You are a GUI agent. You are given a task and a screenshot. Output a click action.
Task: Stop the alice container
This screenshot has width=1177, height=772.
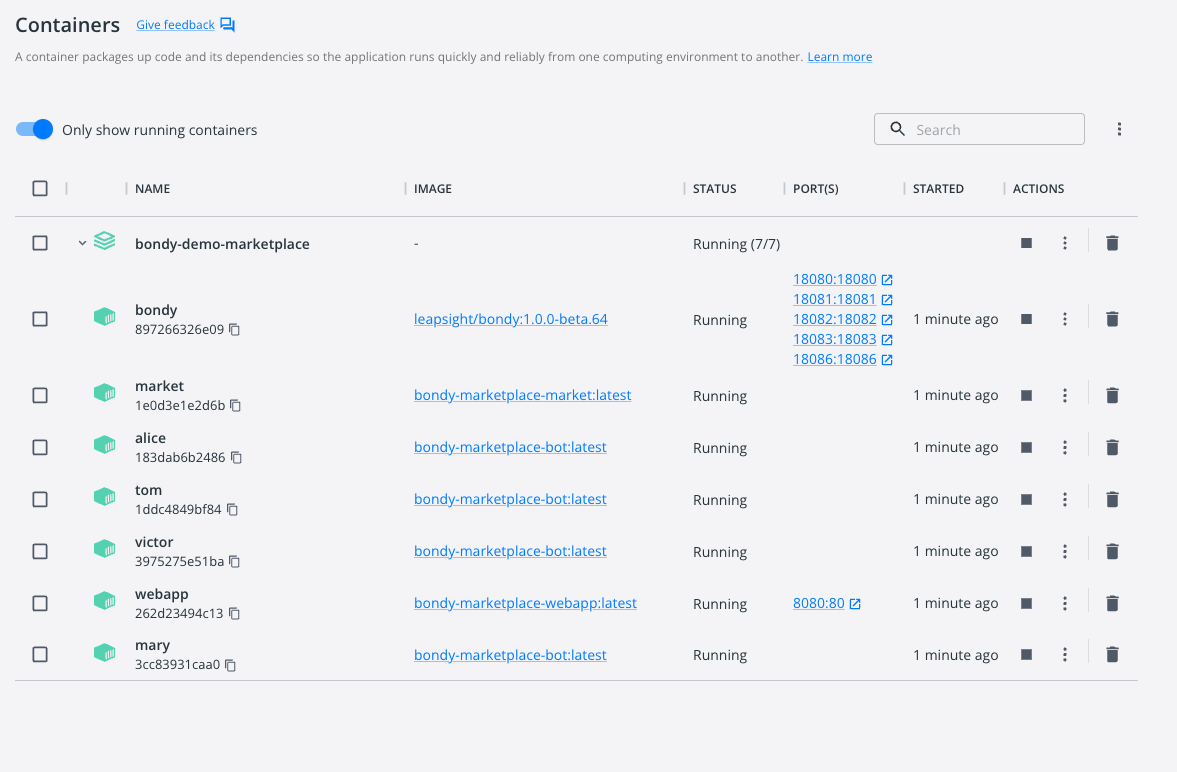pos(1026,448)
